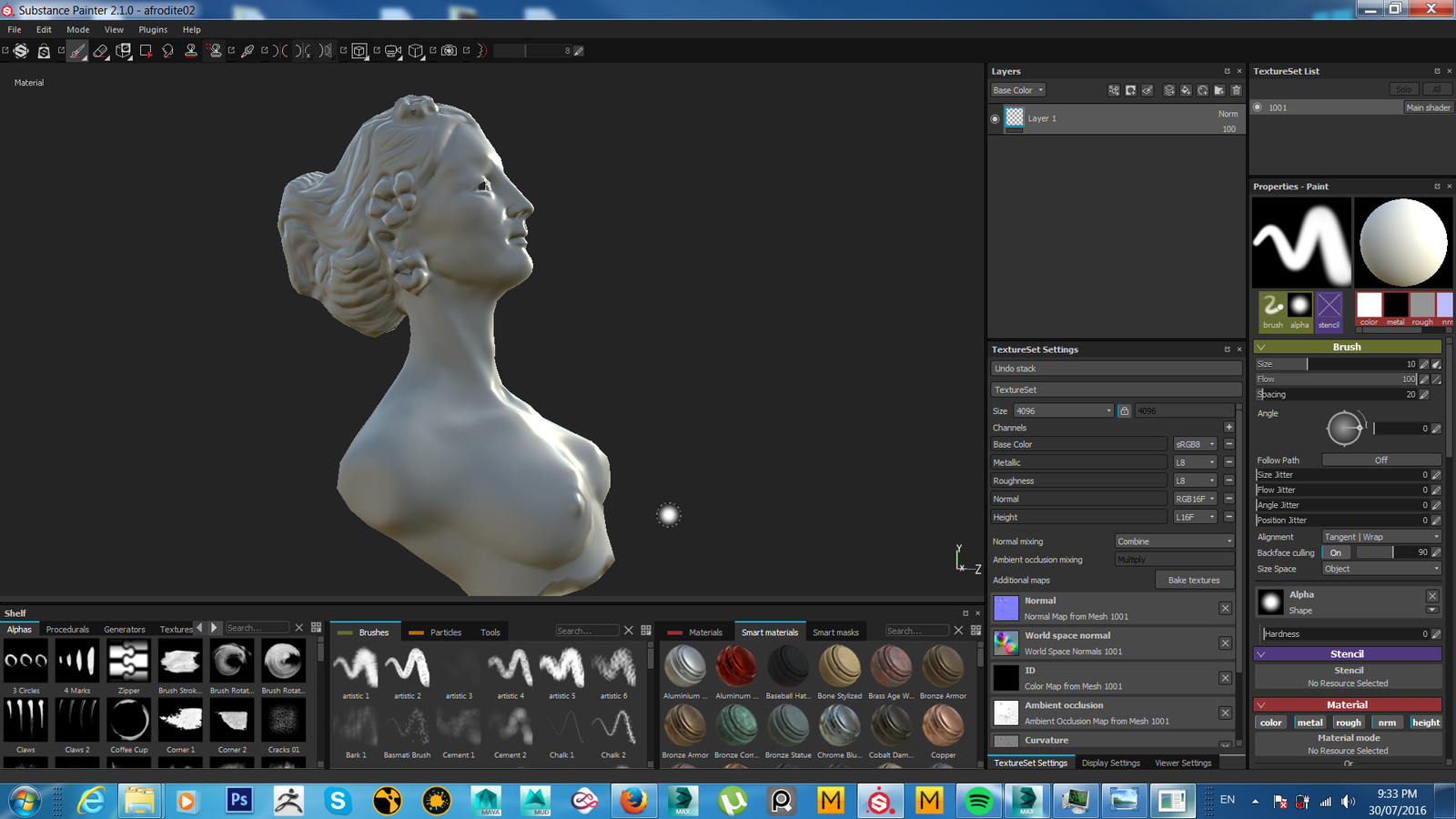
Task: Click the screenshot camera icon in toolbar
Action: 449,51
